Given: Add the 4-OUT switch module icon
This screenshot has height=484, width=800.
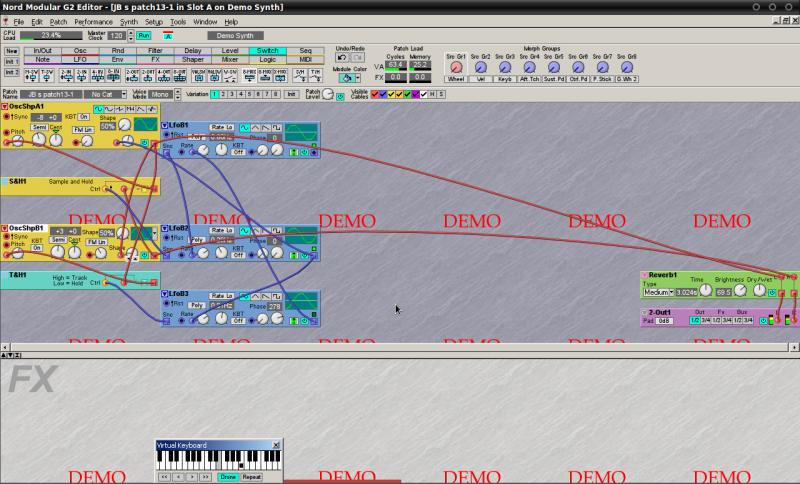Looking at the screenshot, I should [164, 75].
